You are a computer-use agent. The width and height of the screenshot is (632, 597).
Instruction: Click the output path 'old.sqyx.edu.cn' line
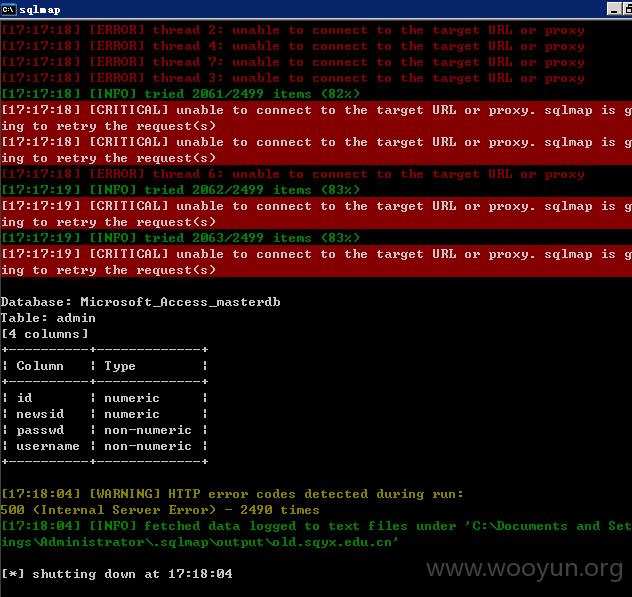[199, 542]
